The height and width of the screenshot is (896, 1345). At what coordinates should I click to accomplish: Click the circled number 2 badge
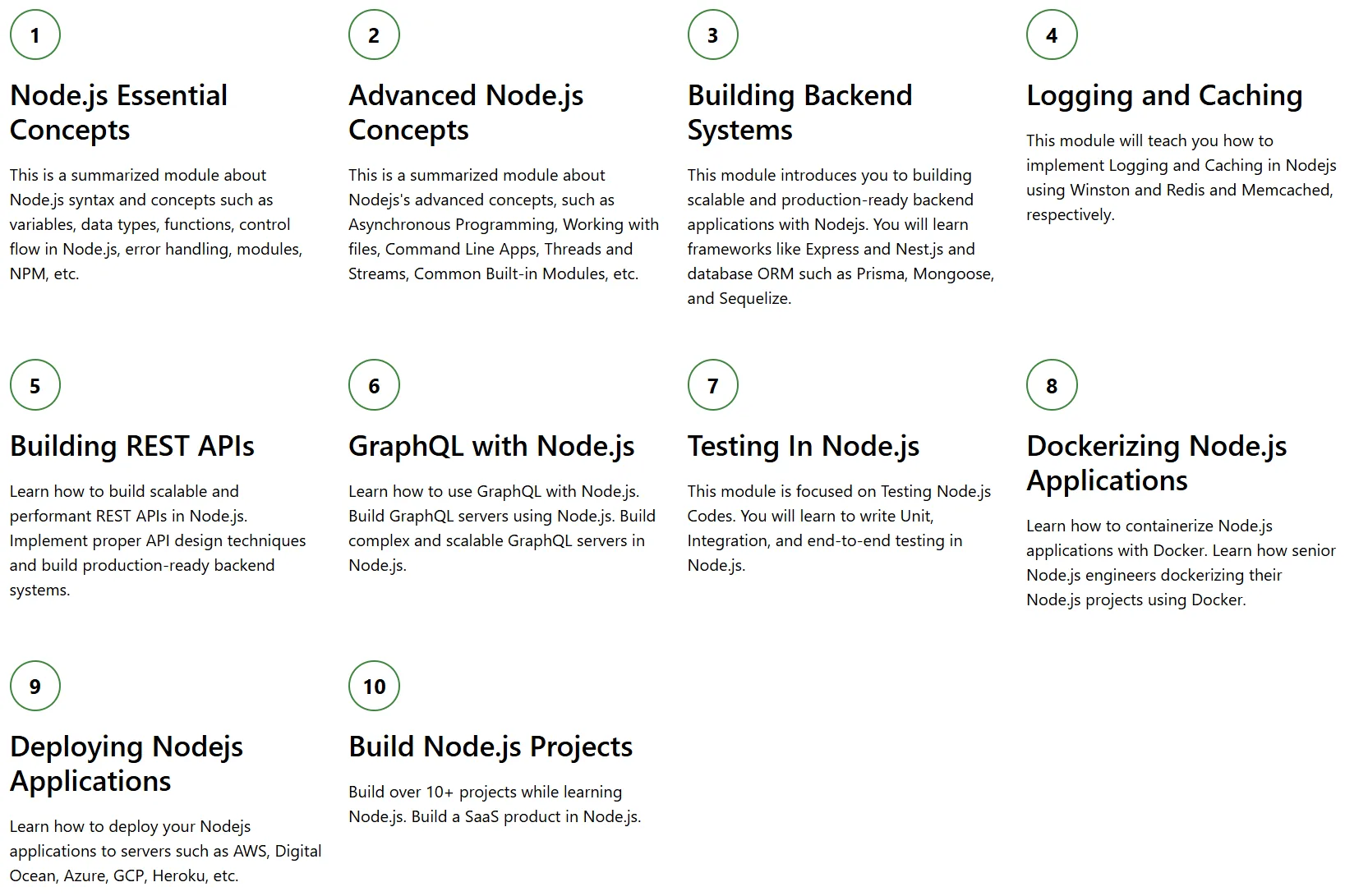coord(374,34)
